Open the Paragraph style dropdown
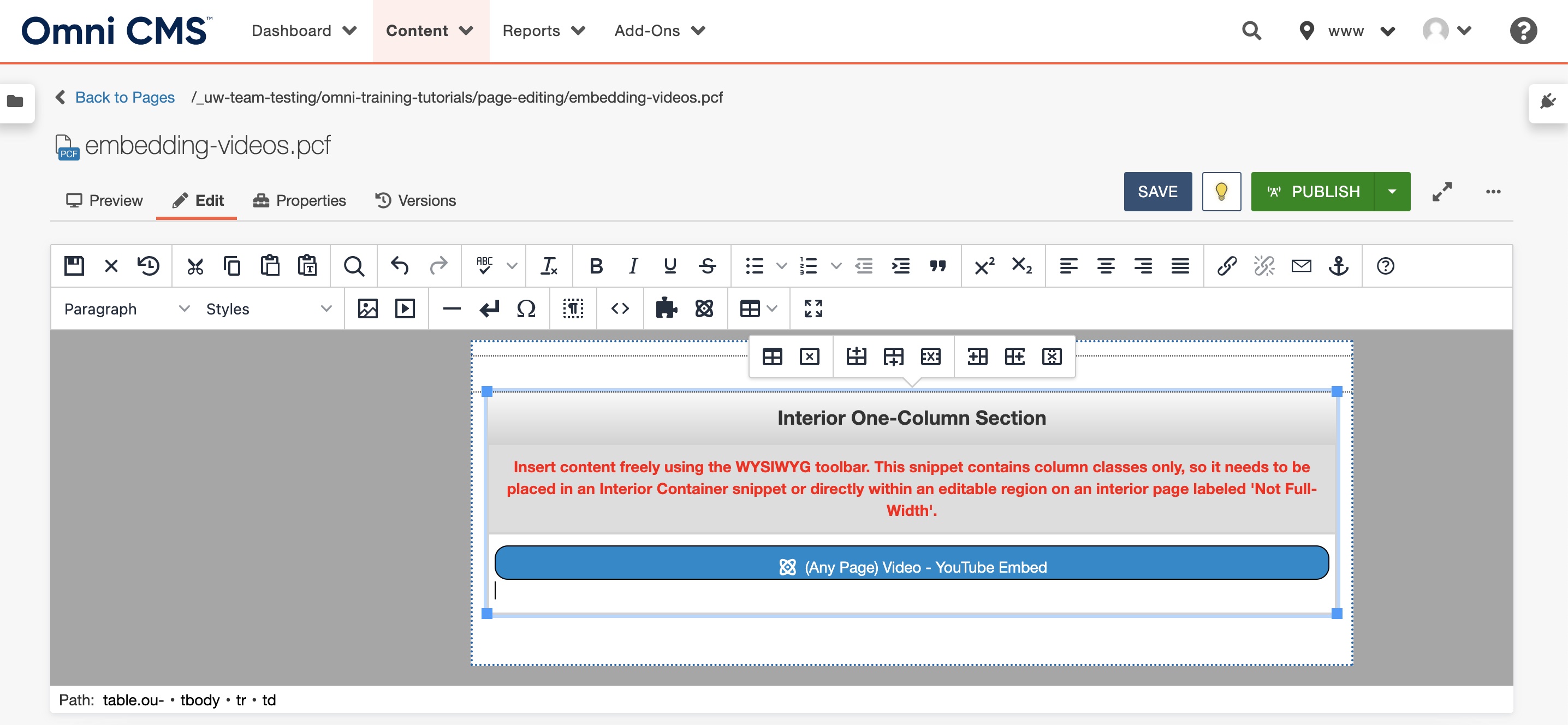The width and height of the screenshot is (1568, 725). point(125,308)
